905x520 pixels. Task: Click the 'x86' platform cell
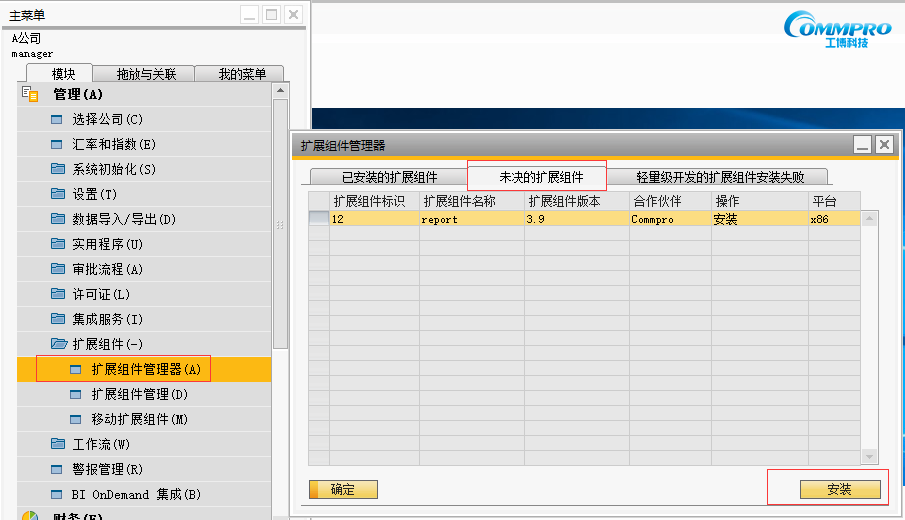pos(835,219)
